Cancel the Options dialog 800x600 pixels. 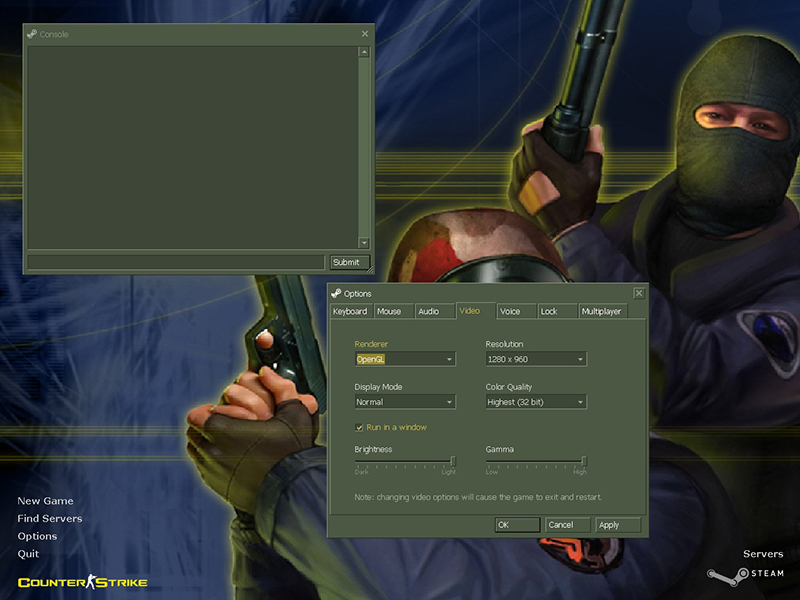pos(567,525)
